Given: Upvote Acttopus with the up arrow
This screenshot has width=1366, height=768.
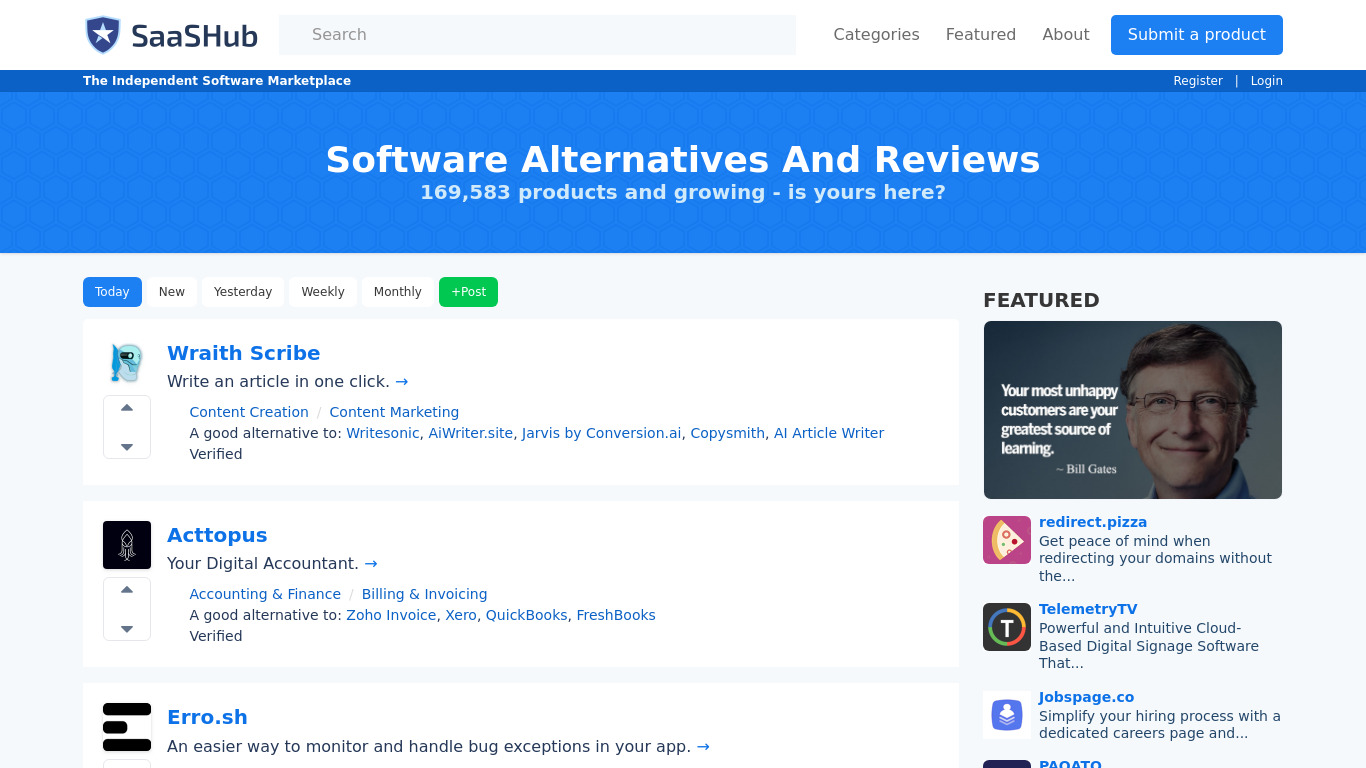Looking at the screenshot, I should (127, 590).
